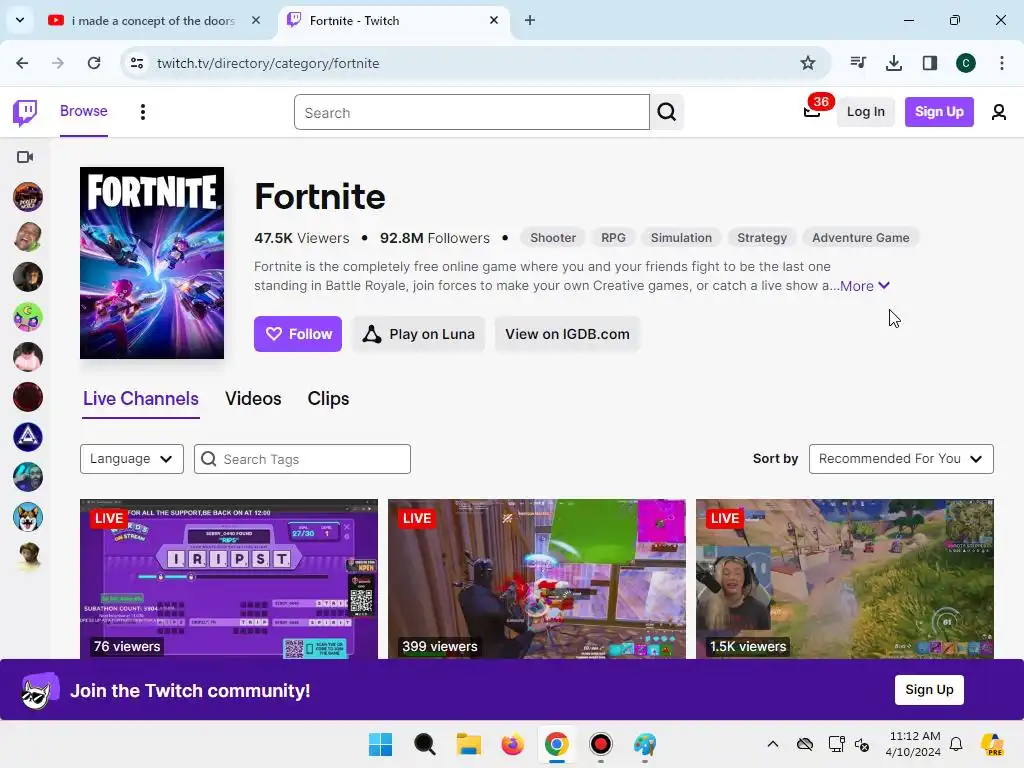Open Chrome three-dot menu
Screen dimensions: 1024x768
tap(1002, 63)
